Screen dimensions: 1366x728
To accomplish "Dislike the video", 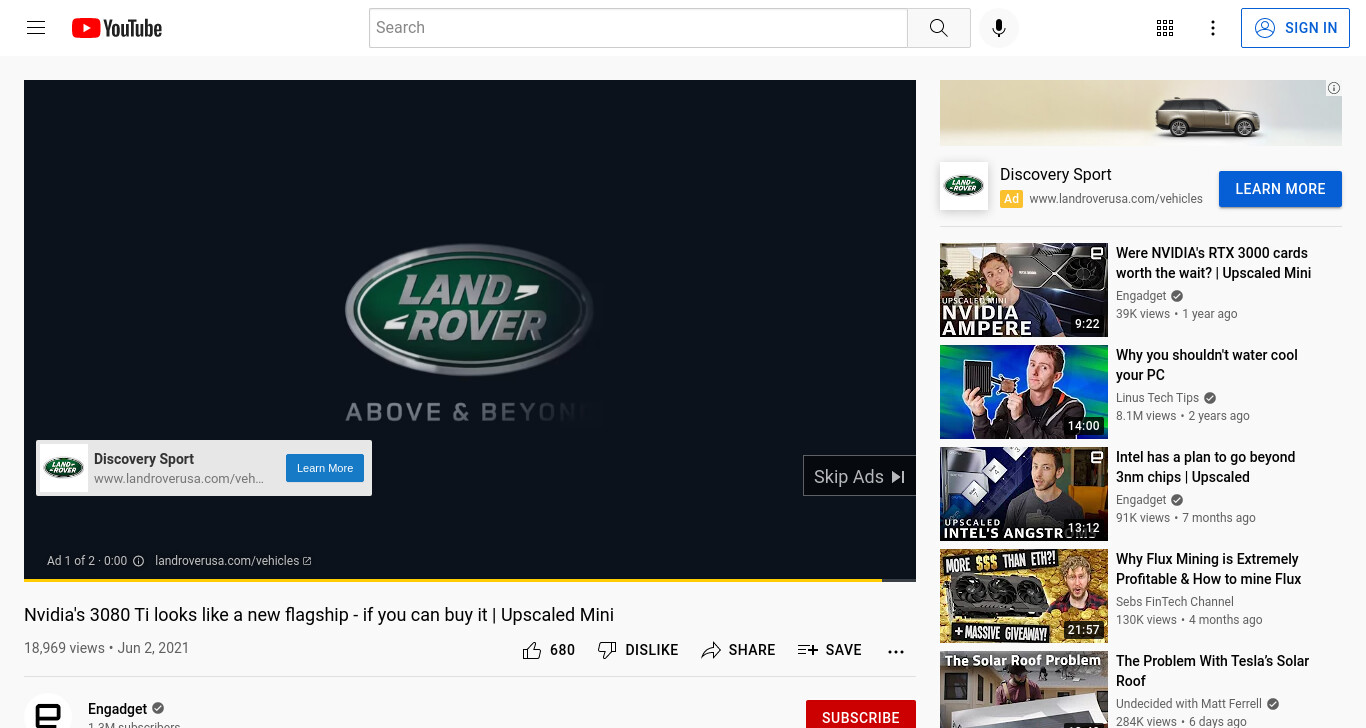I will pos(638,650).
